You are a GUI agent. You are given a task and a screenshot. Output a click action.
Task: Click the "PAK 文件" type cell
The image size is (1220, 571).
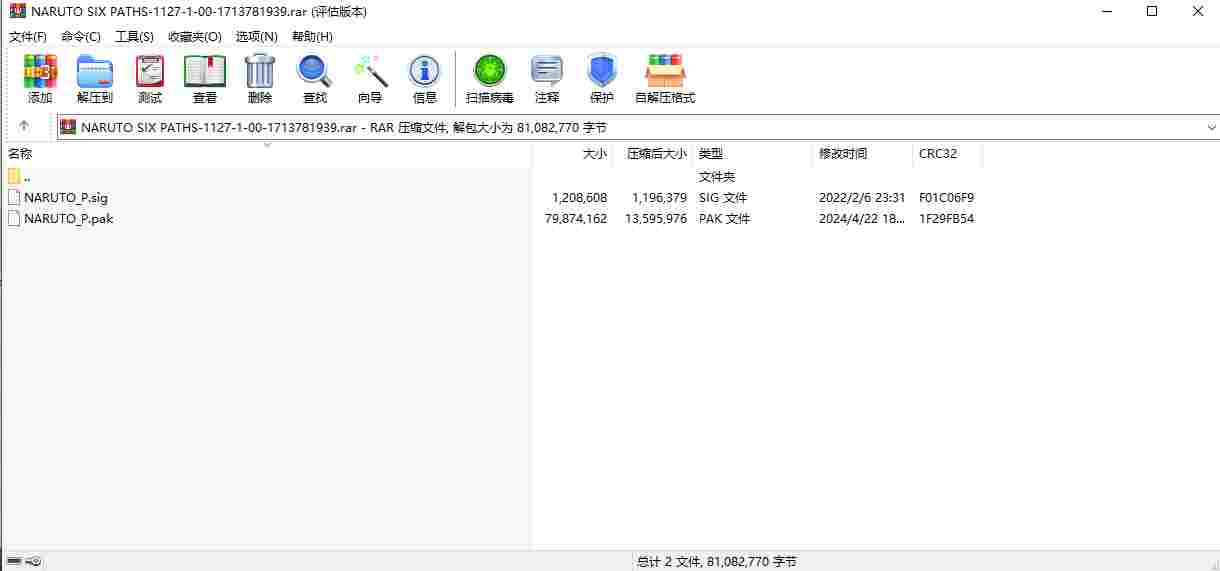(x=724, y=218)
